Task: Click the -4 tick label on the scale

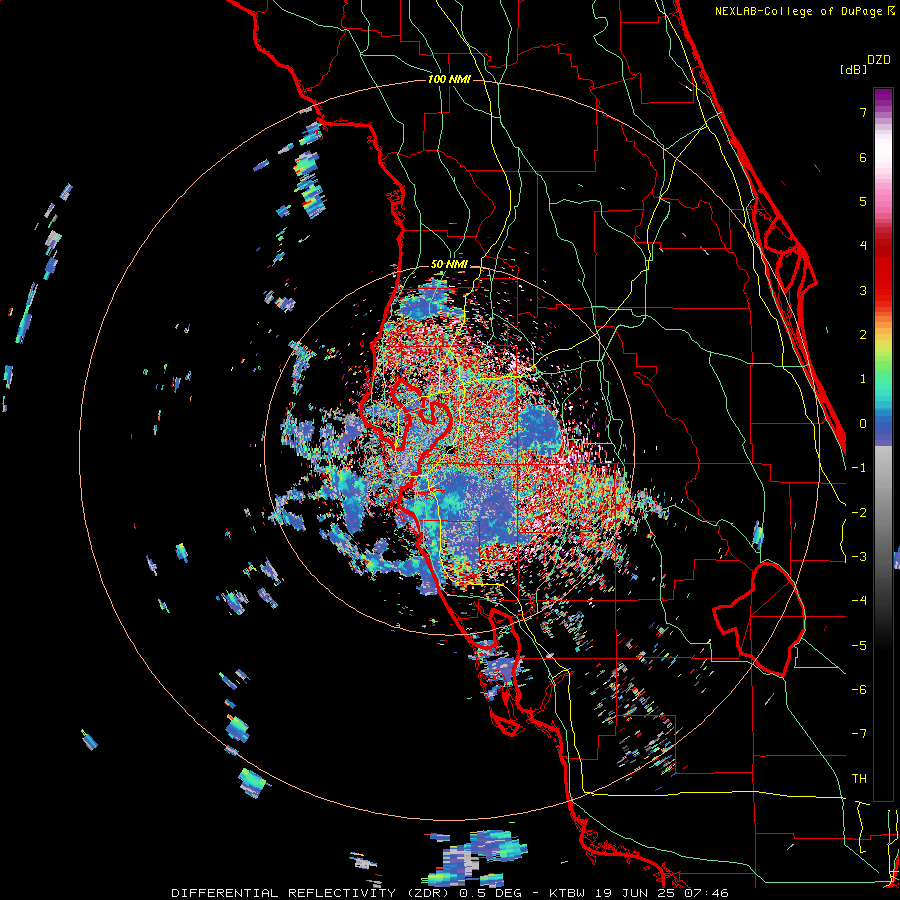Action: pyautogui.click(x=859, y=601)
